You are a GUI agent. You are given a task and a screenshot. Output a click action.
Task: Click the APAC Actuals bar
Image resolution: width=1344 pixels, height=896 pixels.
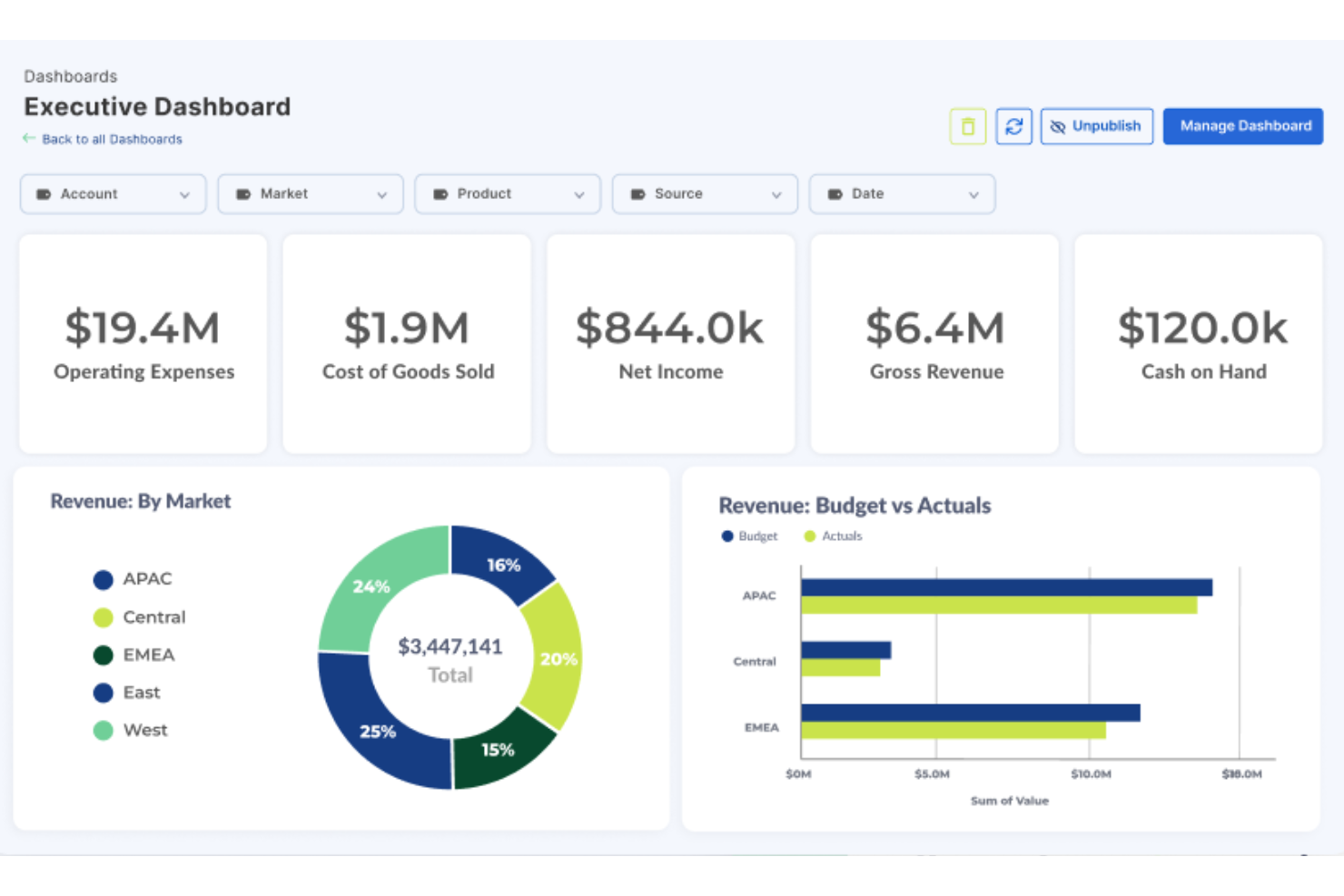tap(999, 605)
